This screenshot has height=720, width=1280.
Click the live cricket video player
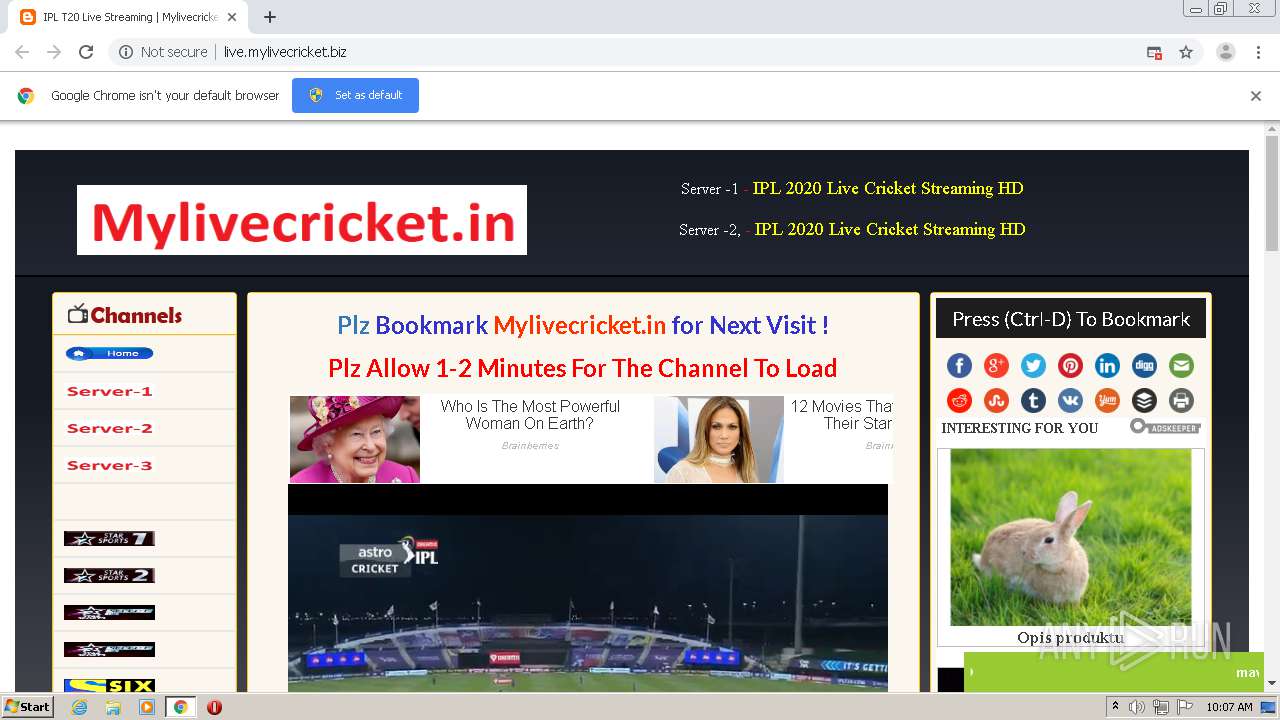(588, 588)
